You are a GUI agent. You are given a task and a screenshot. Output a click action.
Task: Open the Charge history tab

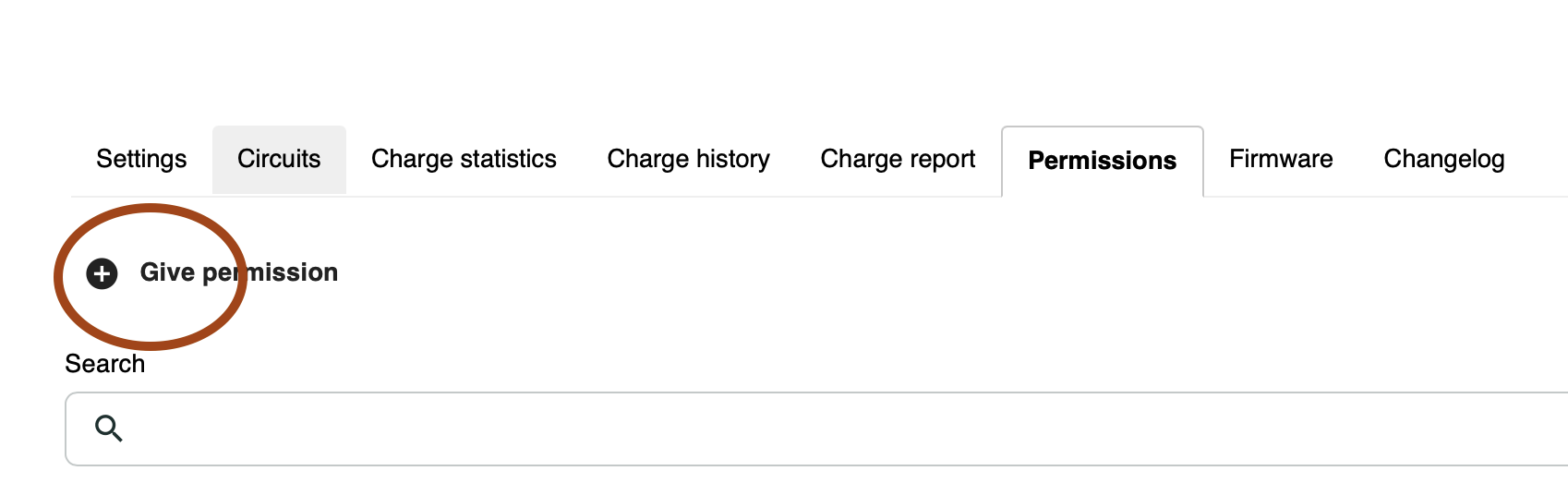pos(688,160)
